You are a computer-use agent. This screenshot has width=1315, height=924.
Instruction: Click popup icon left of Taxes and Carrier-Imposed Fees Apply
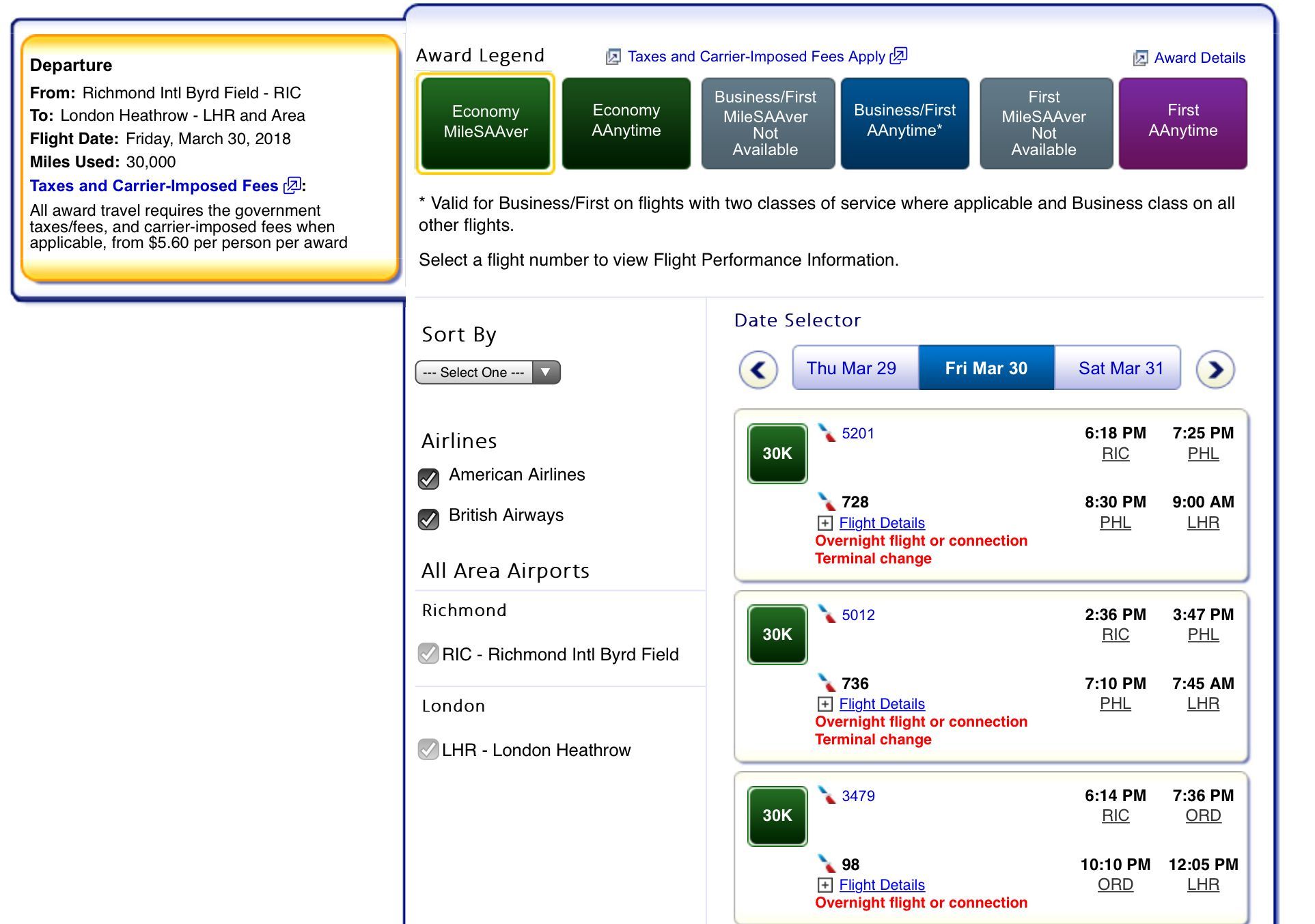click(613, 57)
